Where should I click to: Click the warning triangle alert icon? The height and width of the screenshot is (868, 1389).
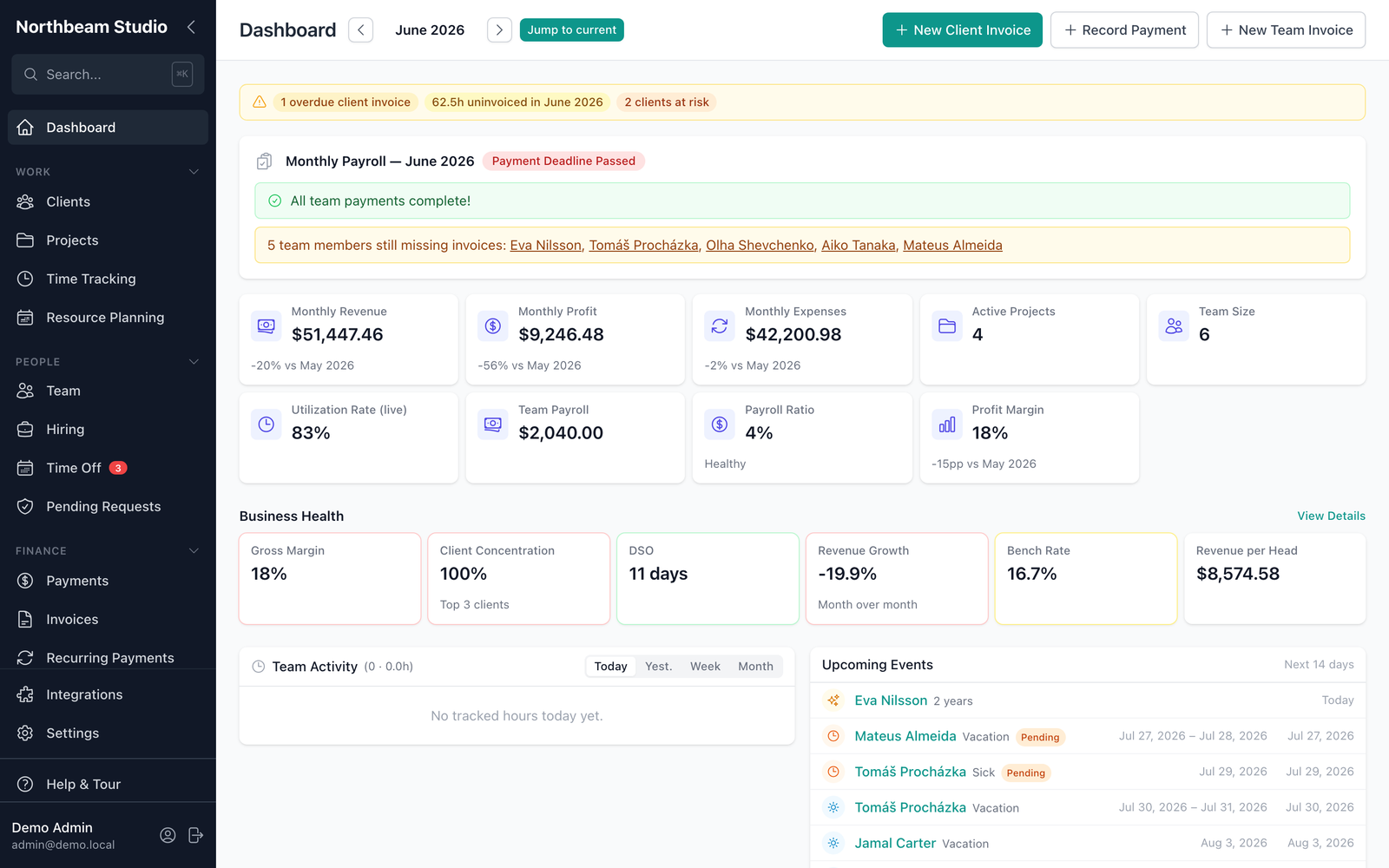click(259, 102)
